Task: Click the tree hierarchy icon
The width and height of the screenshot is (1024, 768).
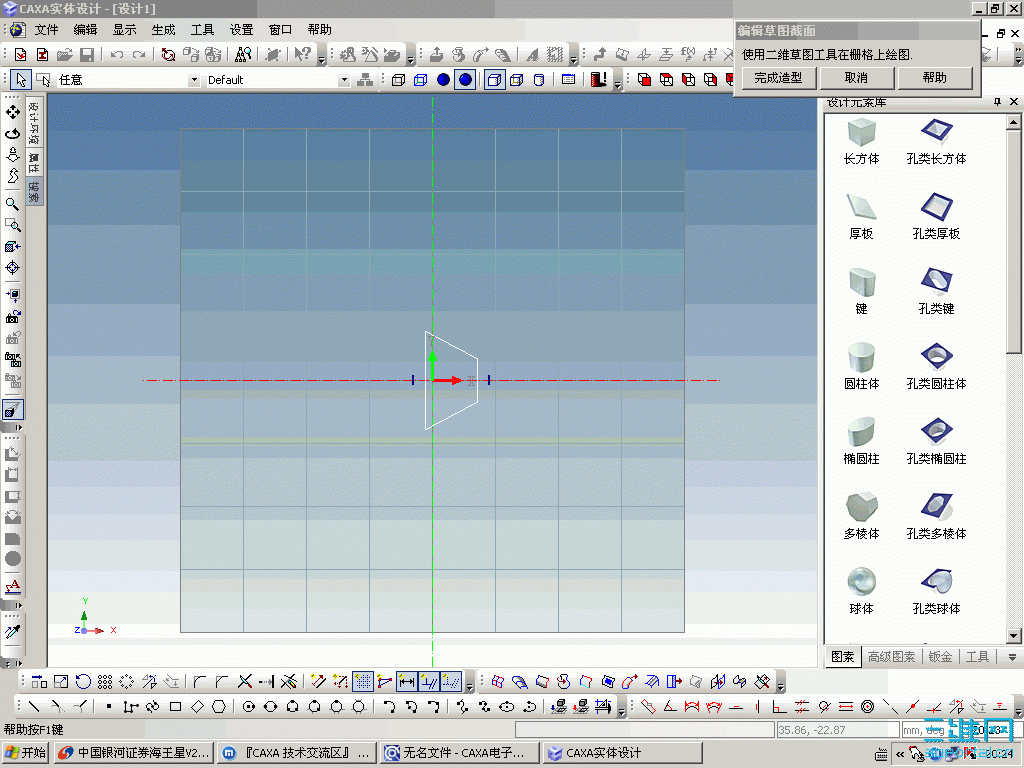Action: (x=365, y=80)
